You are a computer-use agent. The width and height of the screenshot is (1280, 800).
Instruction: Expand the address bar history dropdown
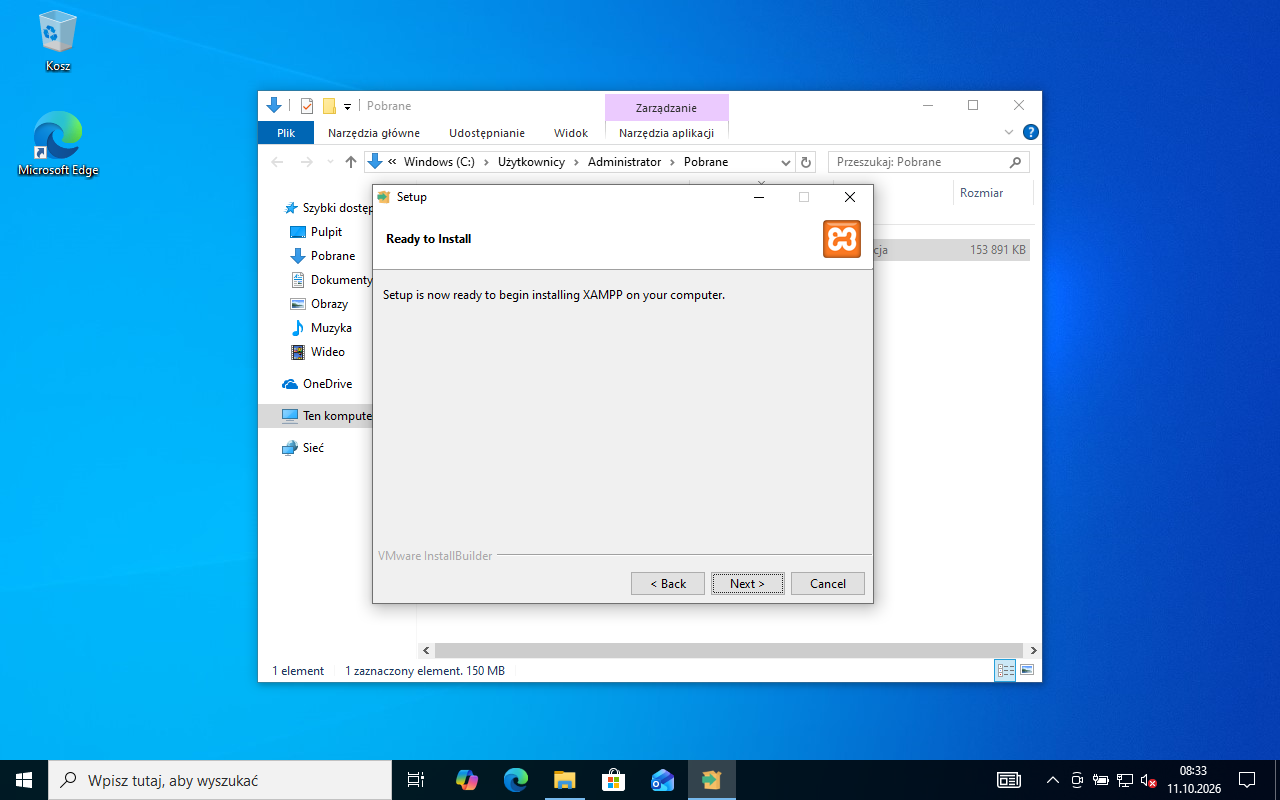point(786,162)
